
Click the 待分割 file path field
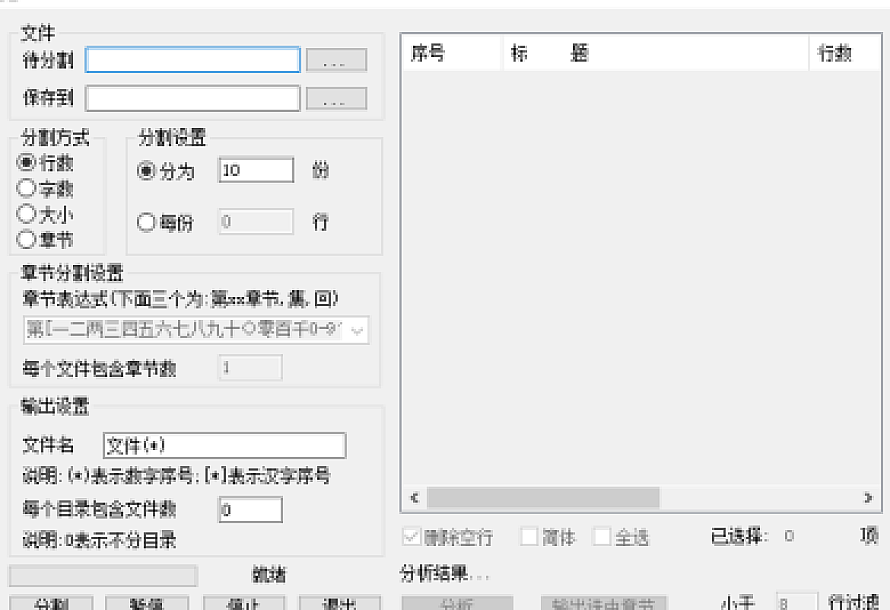pyautogui.click(x=193, y=61)
